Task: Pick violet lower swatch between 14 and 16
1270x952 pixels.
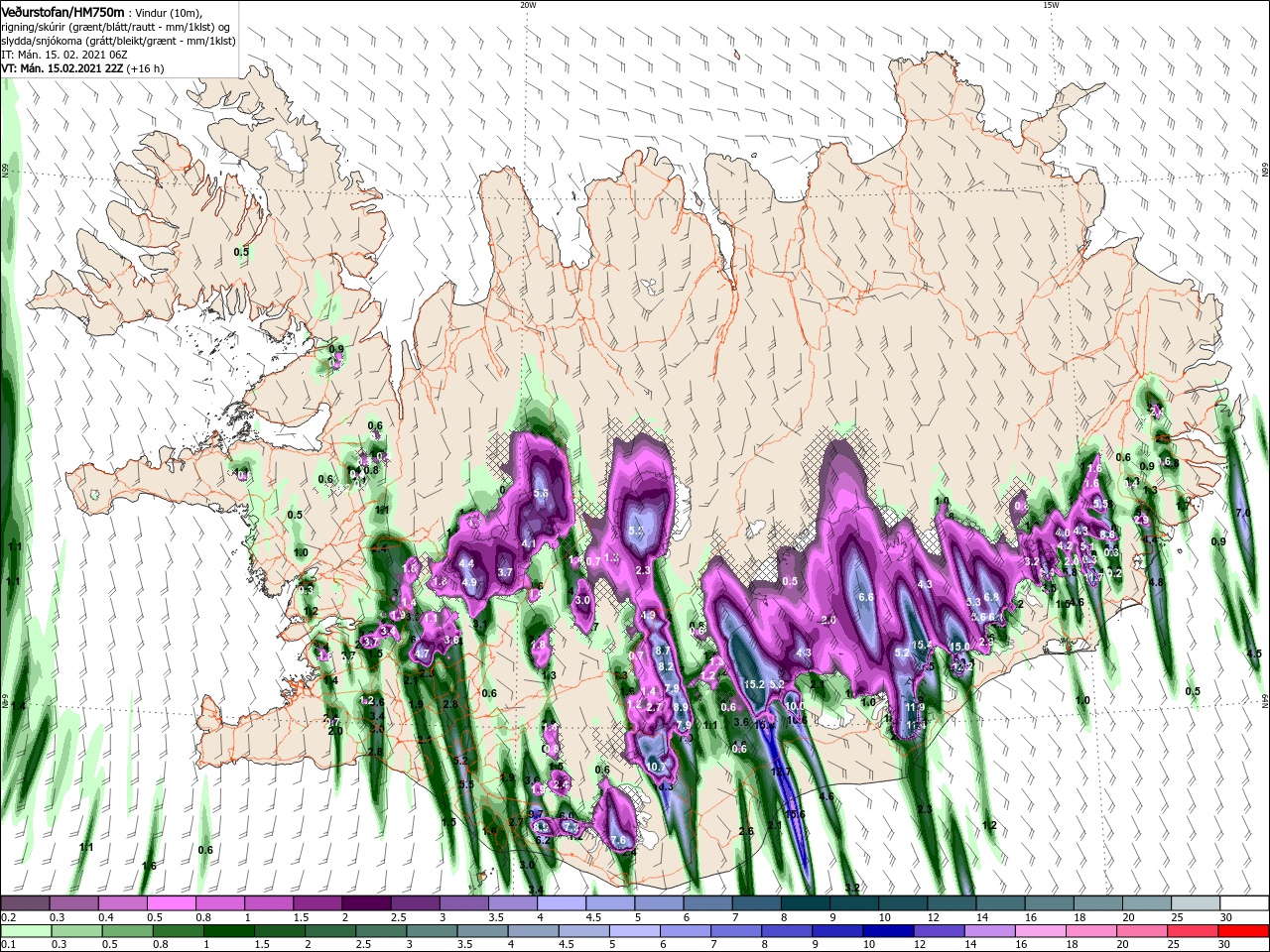Action: (990, 931)
